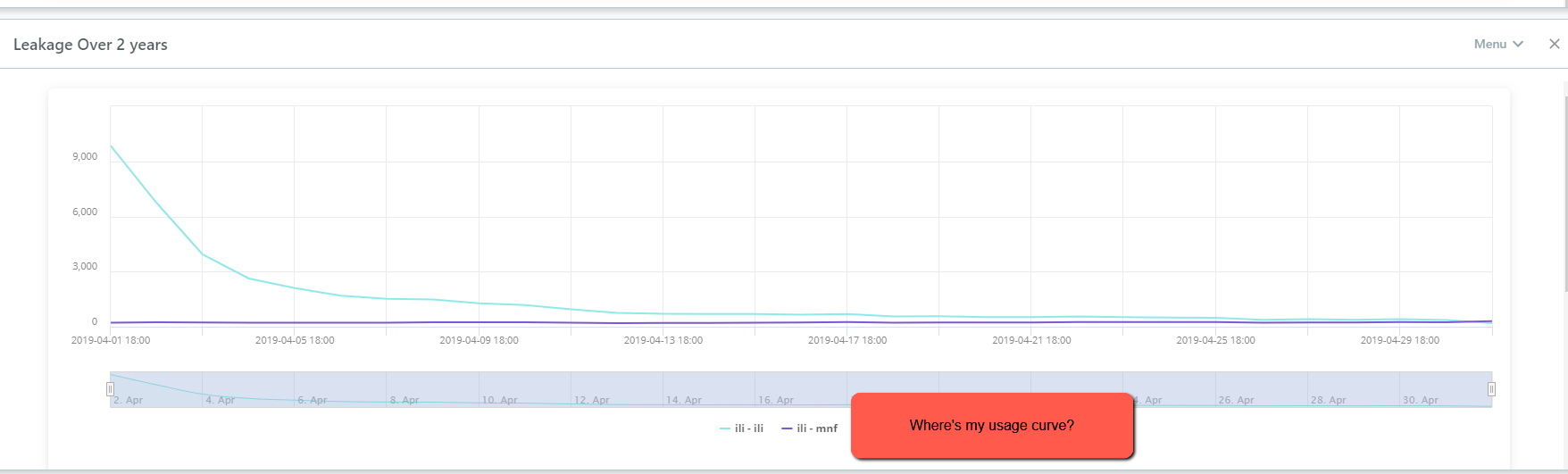1568x474 pixels.
Task: Select the panel title 'Leakage Over 2 years'
Action: (90, 45)
